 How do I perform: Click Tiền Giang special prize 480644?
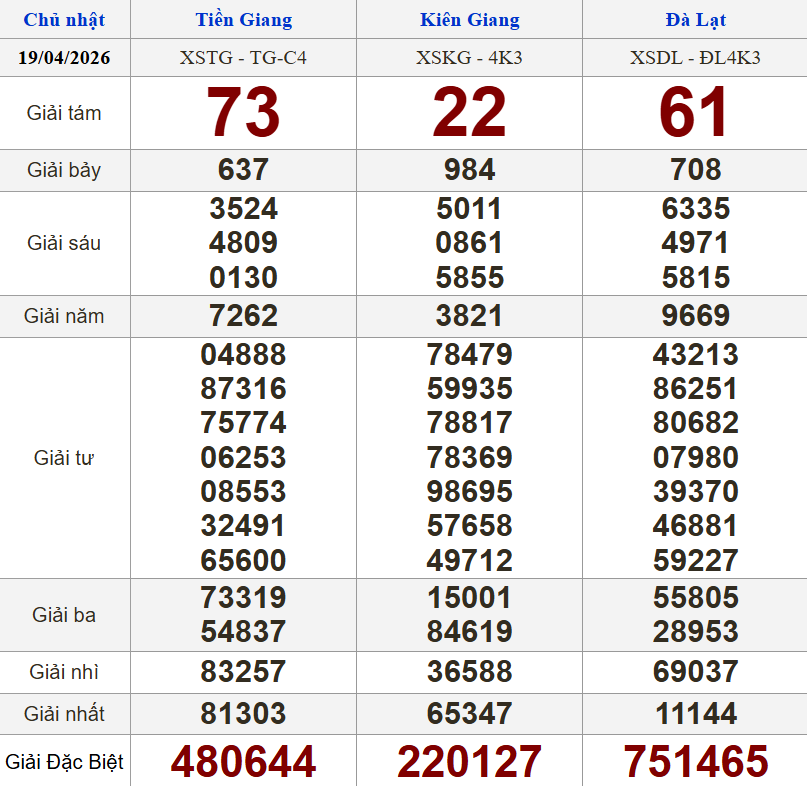click(x=243, y=762)
